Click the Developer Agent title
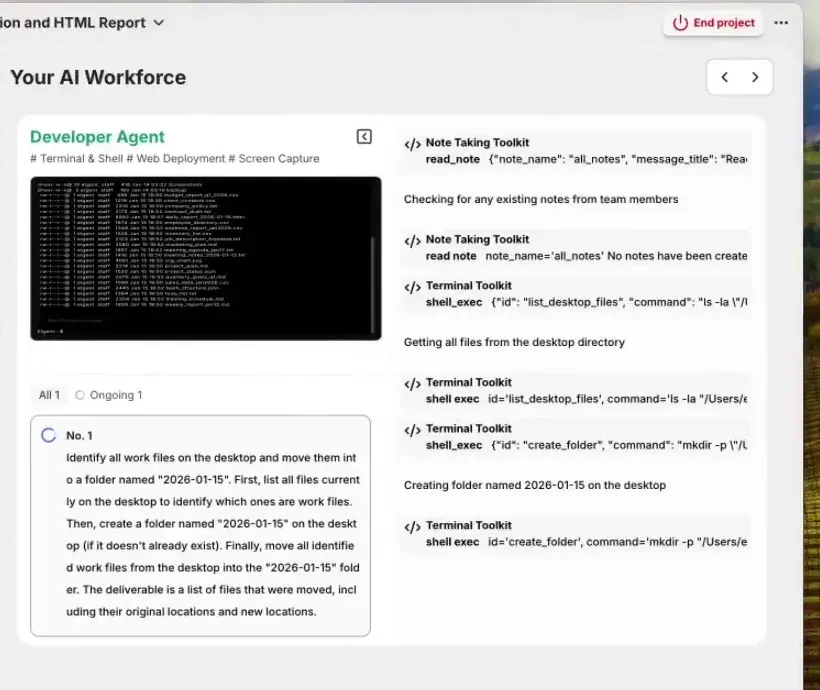 [97, 137]
